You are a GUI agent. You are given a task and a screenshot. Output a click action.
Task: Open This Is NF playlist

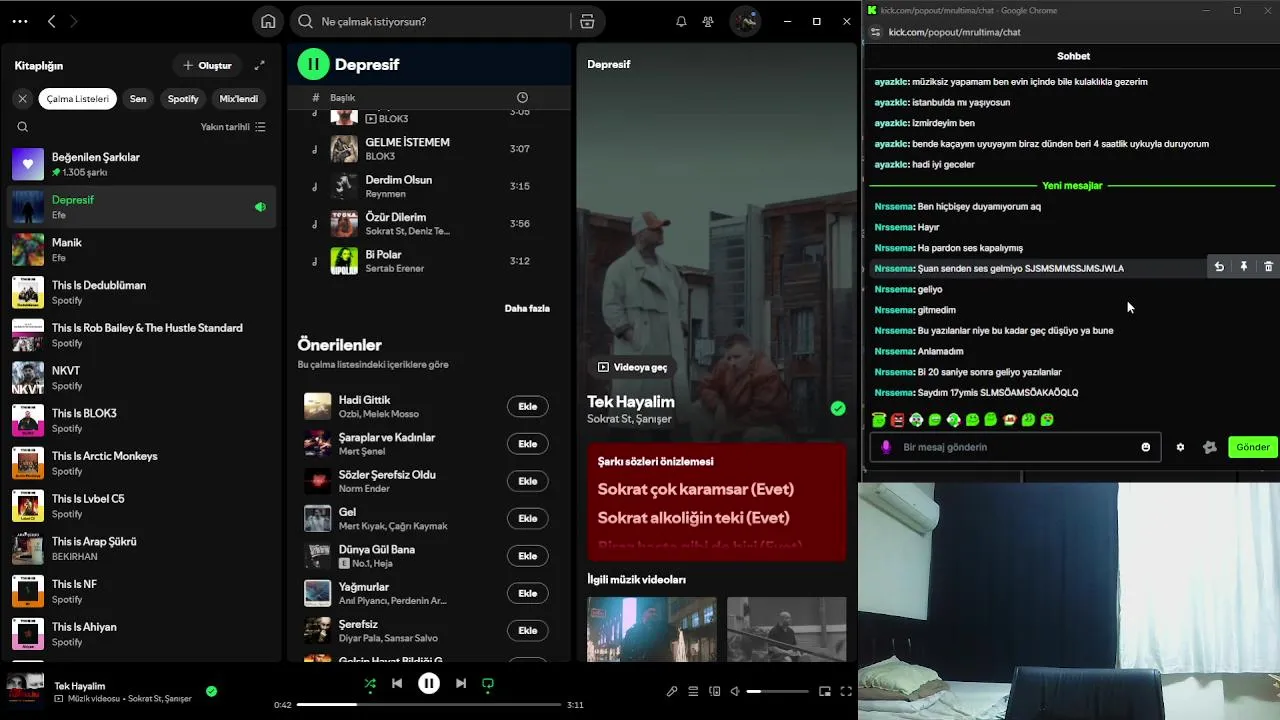click(x=141, y=591)
